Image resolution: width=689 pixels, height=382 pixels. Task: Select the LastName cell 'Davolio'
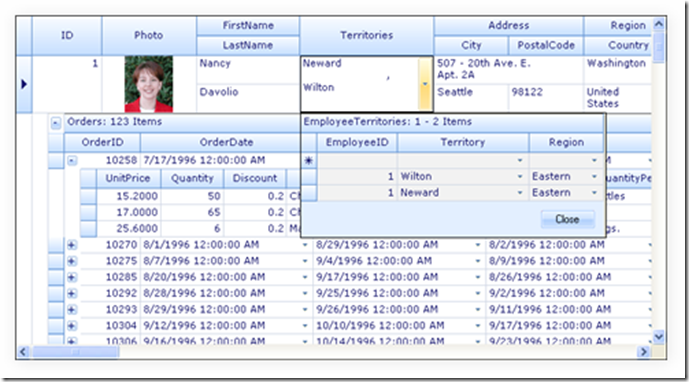tap(248, 98)
